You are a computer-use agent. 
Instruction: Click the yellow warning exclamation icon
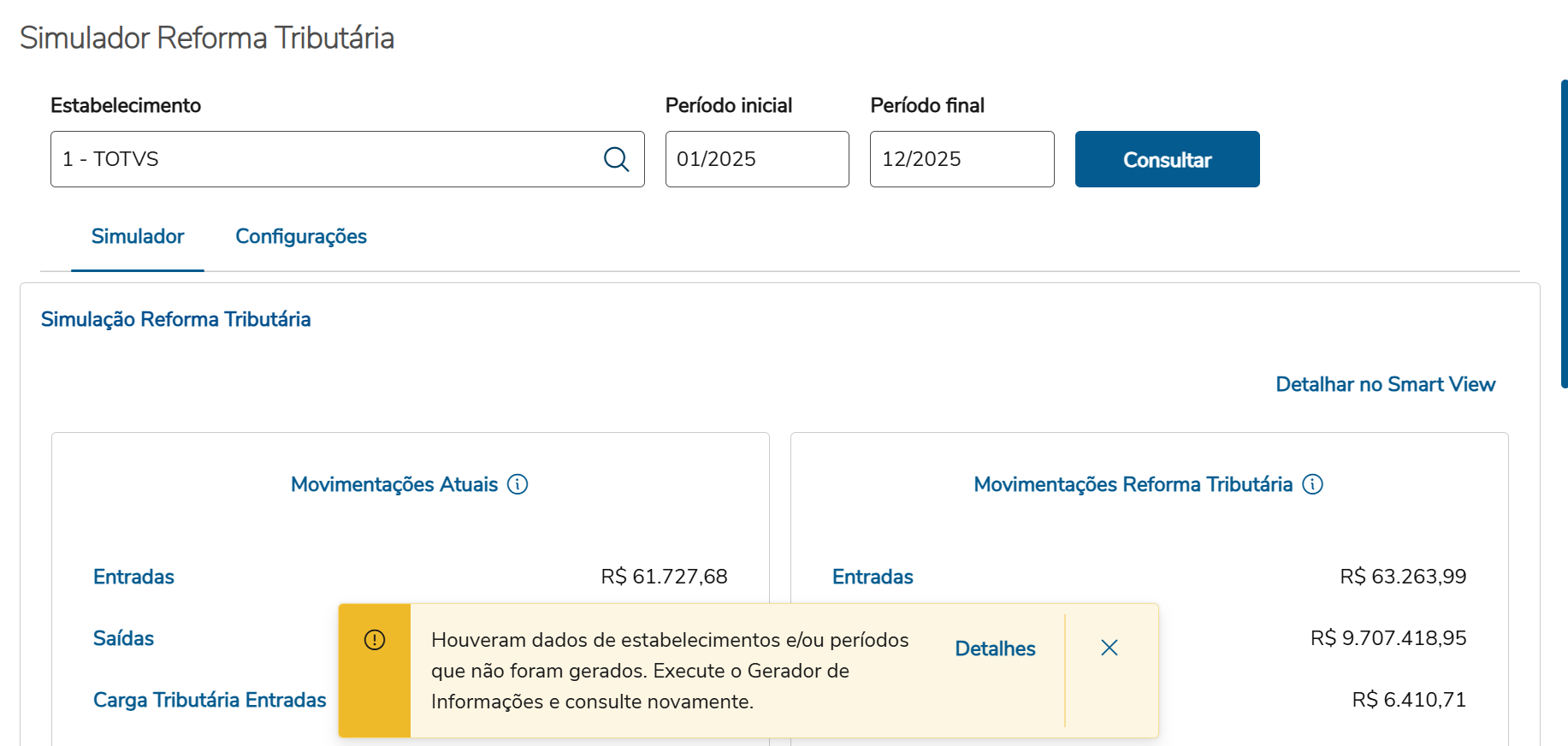pos(375,640)
